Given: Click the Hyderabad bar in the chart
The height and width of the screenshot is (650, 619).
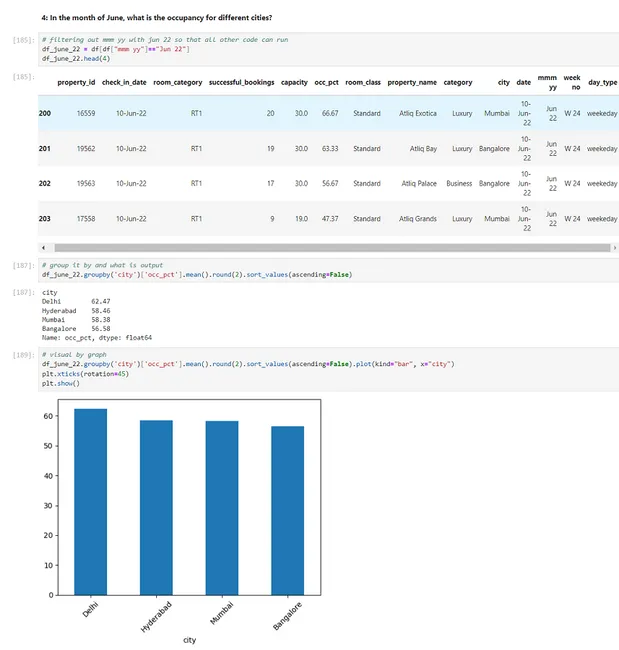Looking at the screenshot, I should (x=156, y=508).
